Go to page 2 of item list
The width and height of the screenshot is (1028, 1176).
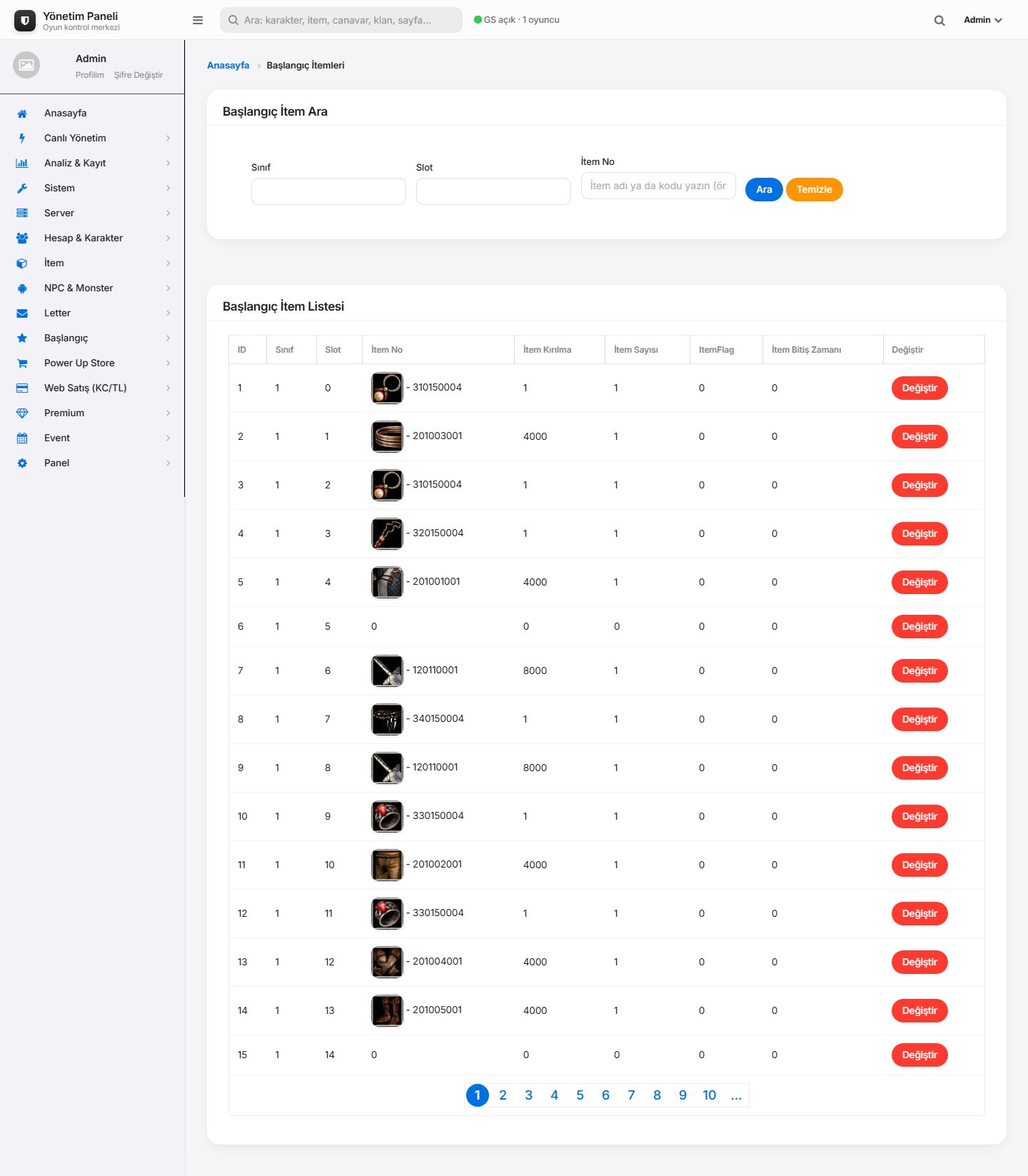coord(503,1095)
